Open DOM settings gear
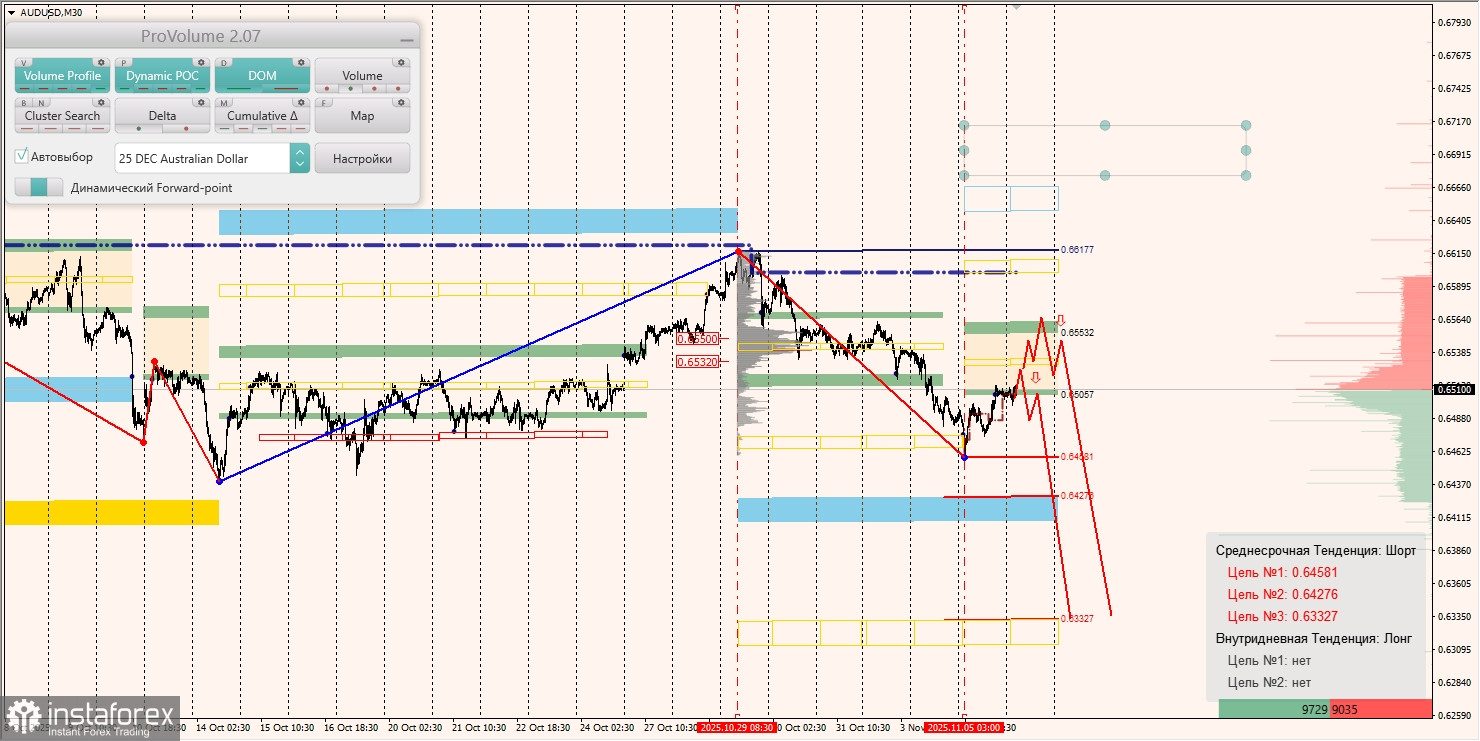 (x=301, y=62)
